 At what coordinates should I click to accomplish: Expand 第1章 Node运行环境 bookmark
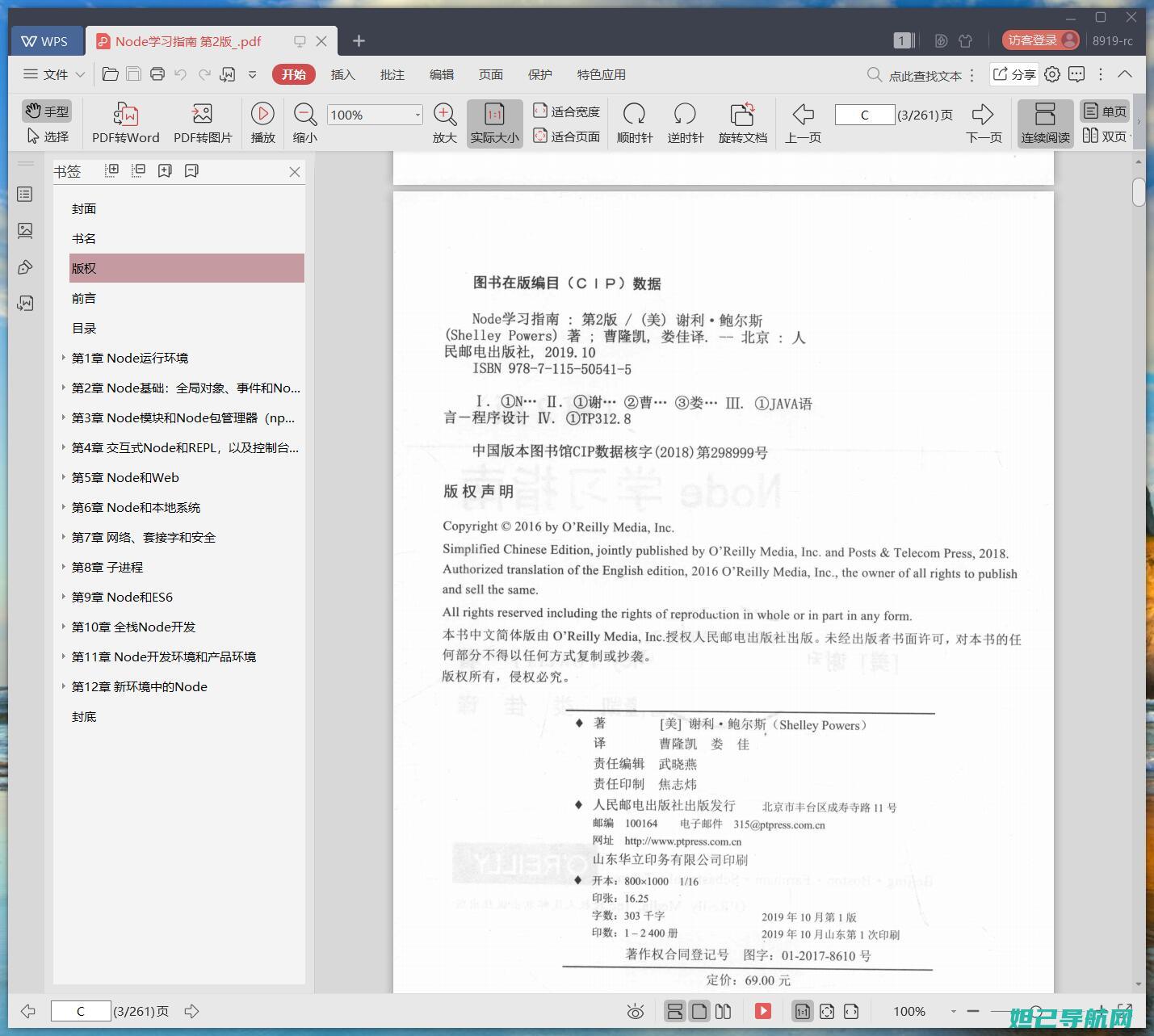point(64,357)
